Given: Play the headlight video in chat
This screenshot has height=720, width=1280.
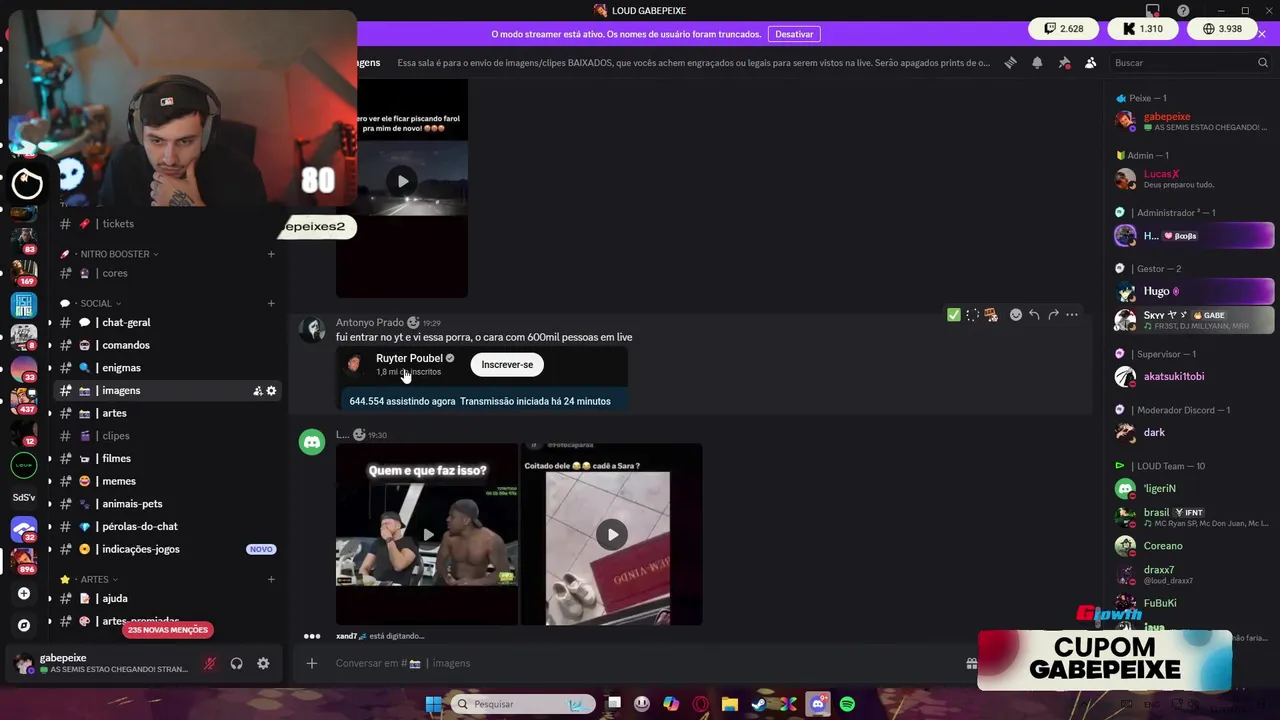Looking at the screenshot, I should [402, 181].
